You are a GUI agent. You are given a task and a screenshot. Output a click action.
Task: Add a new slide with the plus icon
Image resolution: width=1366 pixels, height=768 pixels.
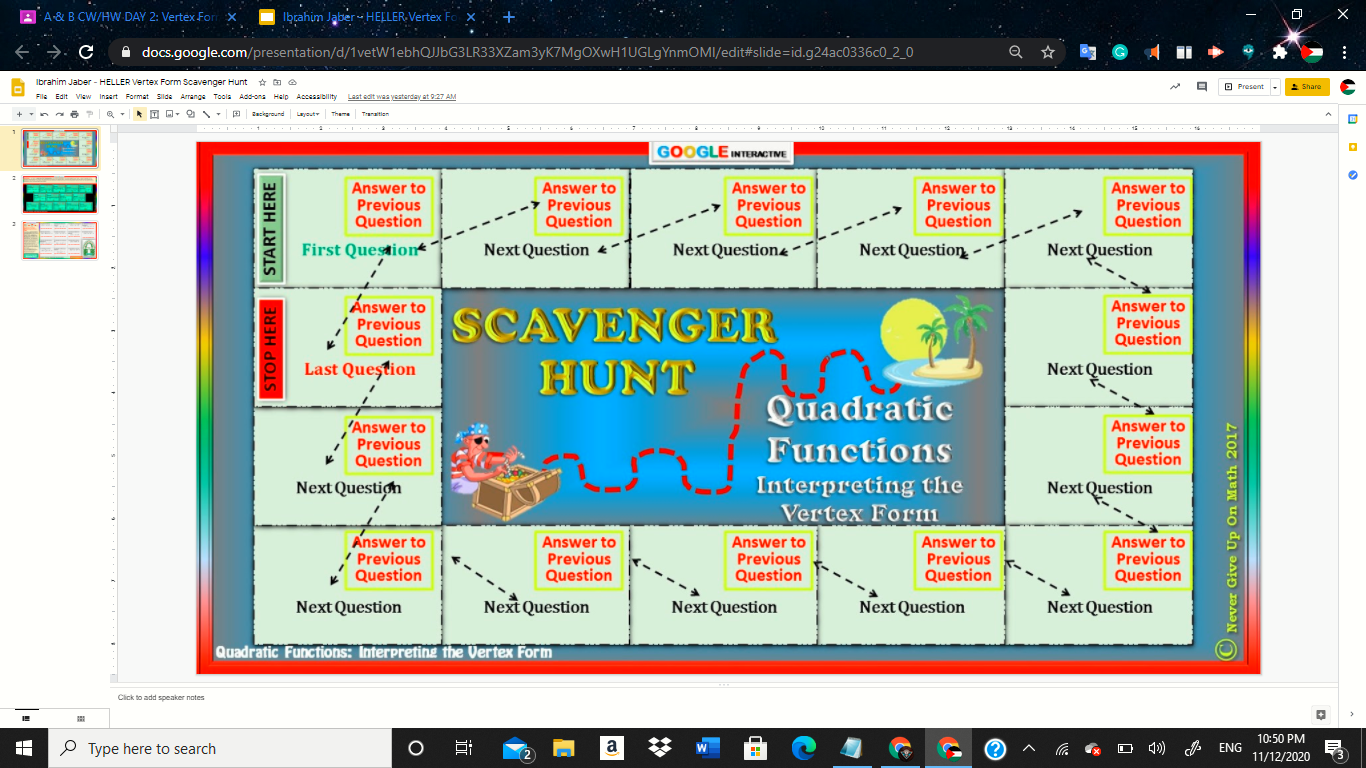(18, 113)
